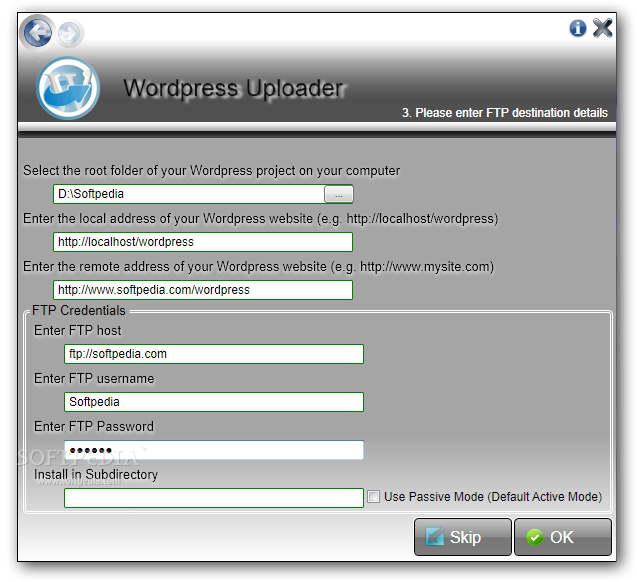Click the 'Wordpress Uploader' title text
The width and height of the screenshot is (637, 582).
click(234, 88)
